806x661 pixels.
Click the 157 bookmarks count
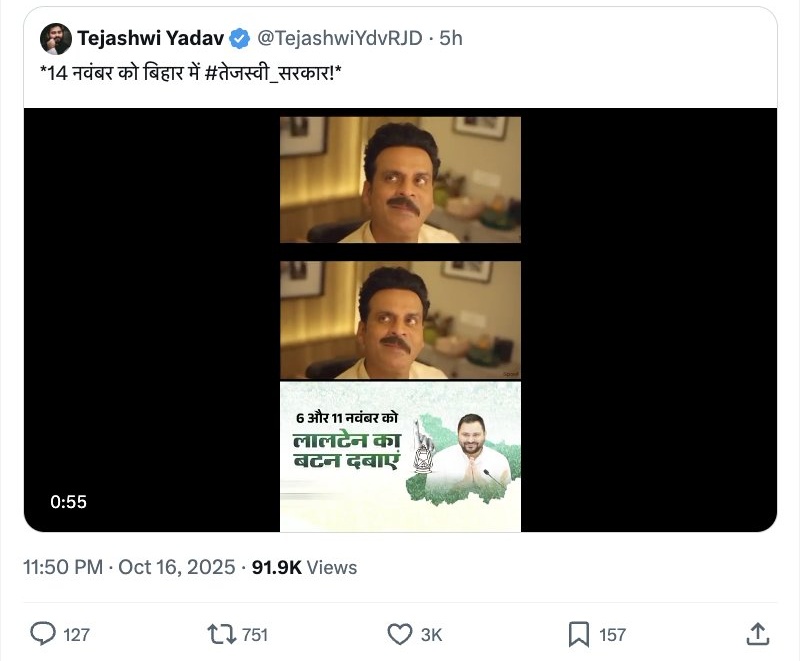[x=612, y=634]
